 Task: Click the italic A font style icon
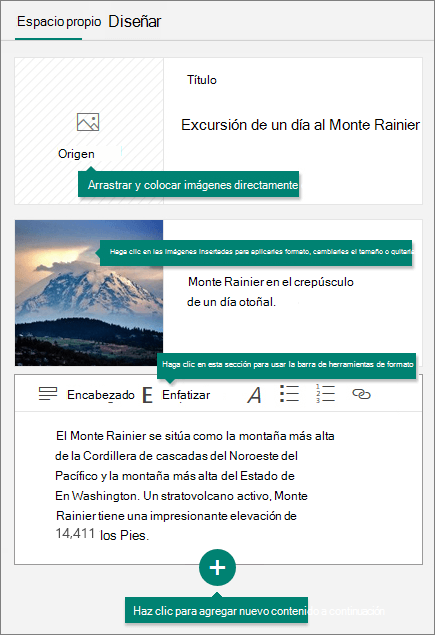click(x=254, y=395)
